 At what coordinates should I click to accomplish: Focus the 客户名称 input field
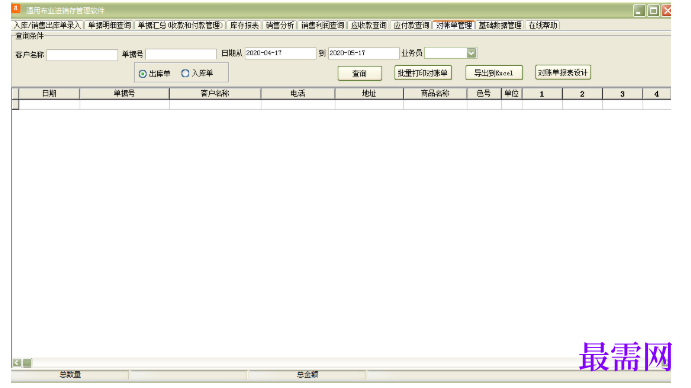(82, 55)
